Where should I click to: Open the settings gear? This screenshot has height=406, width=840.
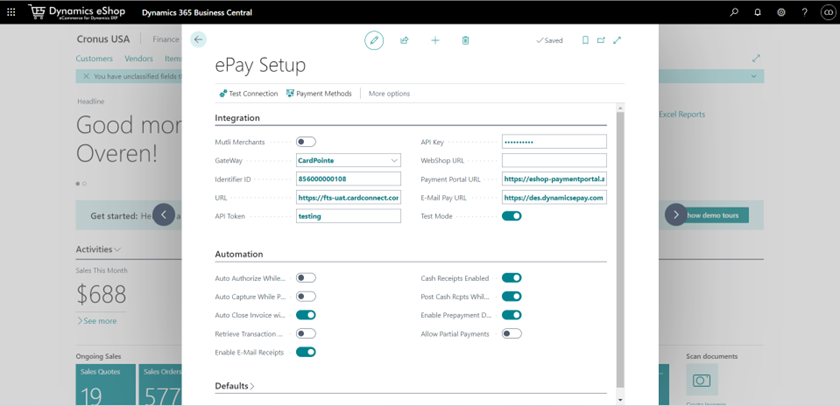(x=781, y=12)
